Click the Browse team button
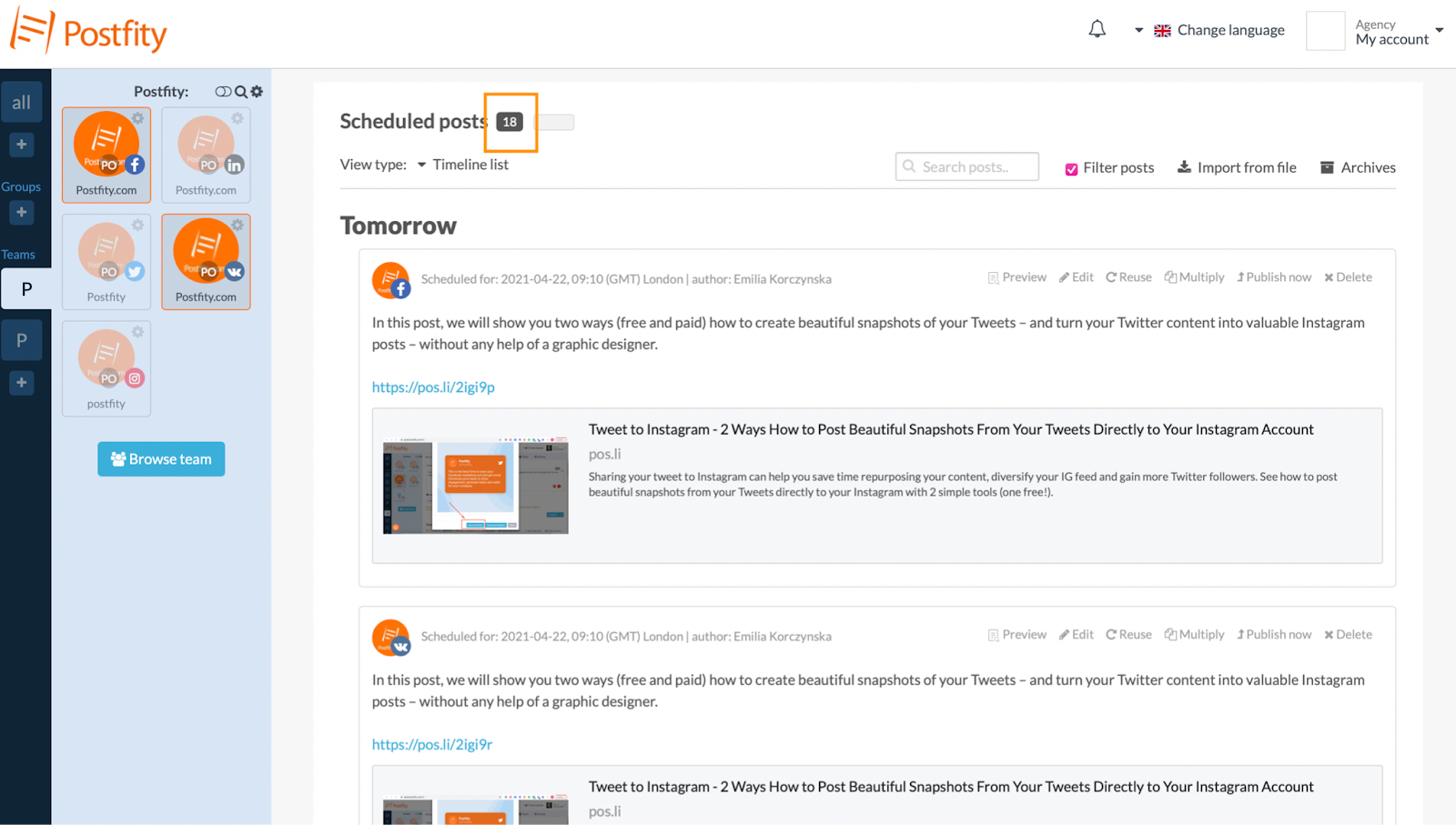 (161, 459)
